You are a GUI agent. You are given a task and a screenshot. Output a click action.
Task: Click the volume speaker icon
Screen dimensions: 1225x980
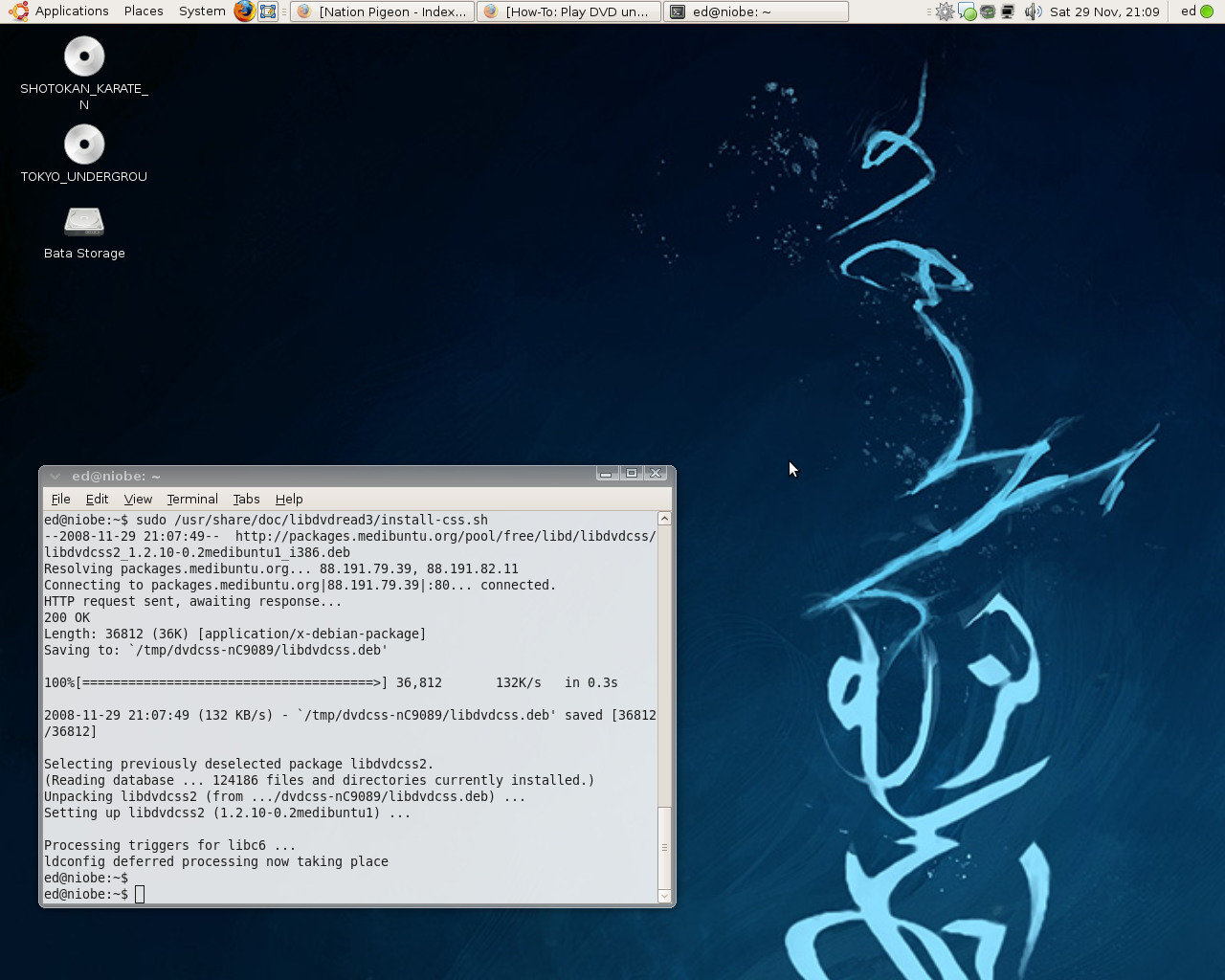coord(1034,11)
